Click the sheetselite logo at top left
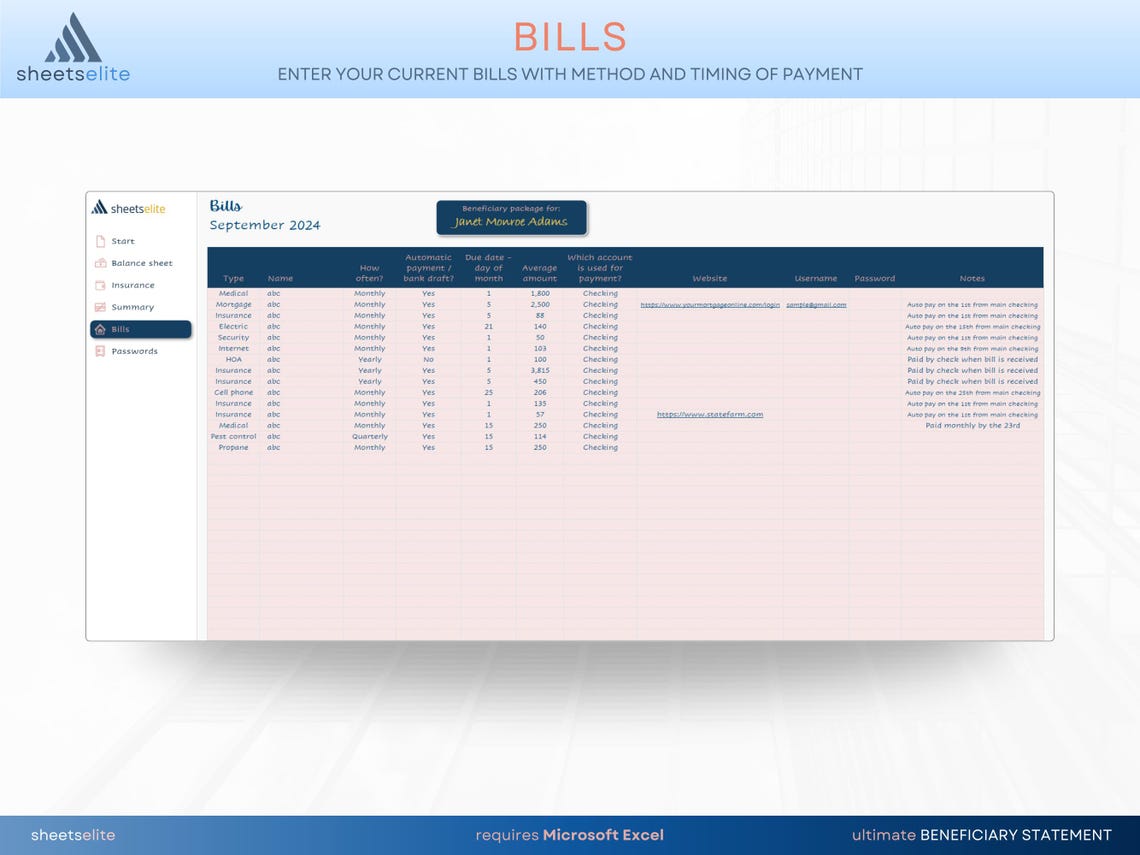 pyautogui.click(x=74, y=45)
